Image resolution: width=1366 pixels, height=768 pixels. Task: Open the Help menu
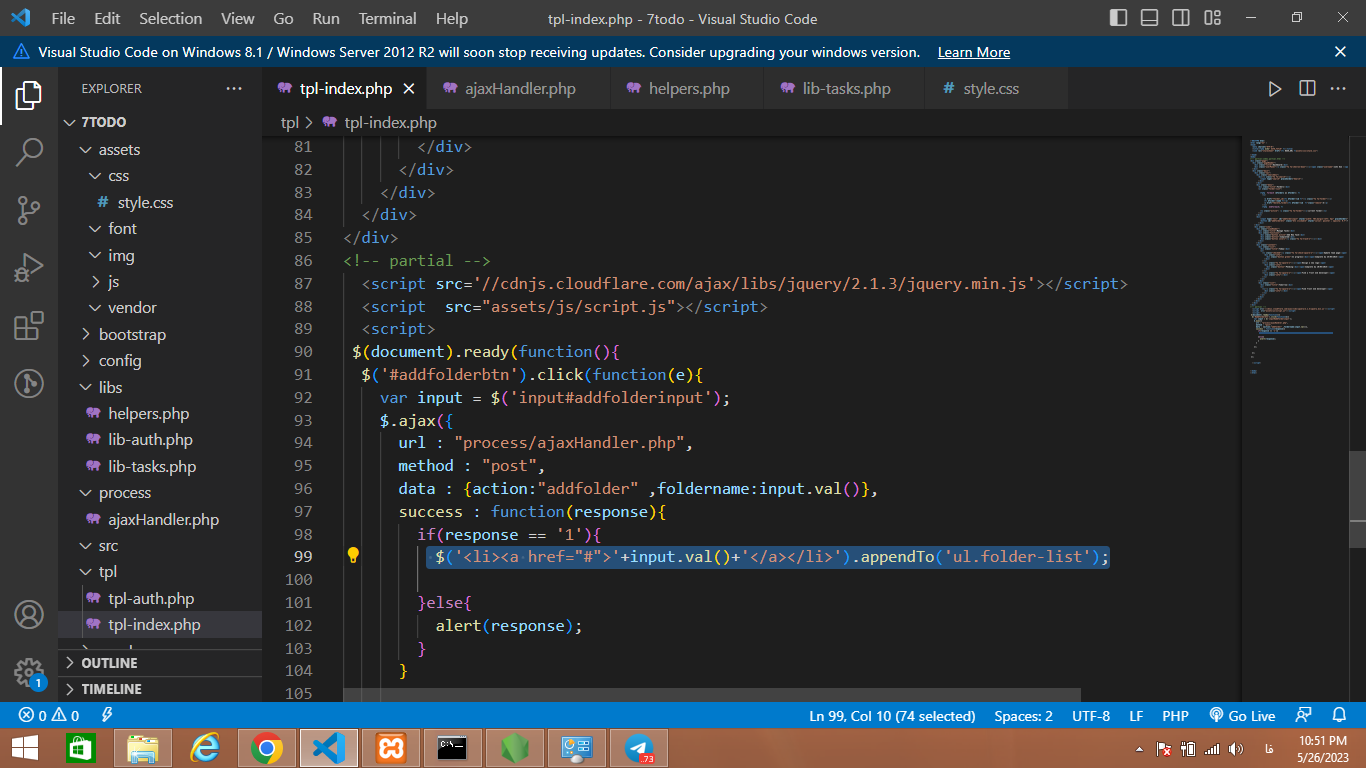pyautogui.click(x=452, y=18)
